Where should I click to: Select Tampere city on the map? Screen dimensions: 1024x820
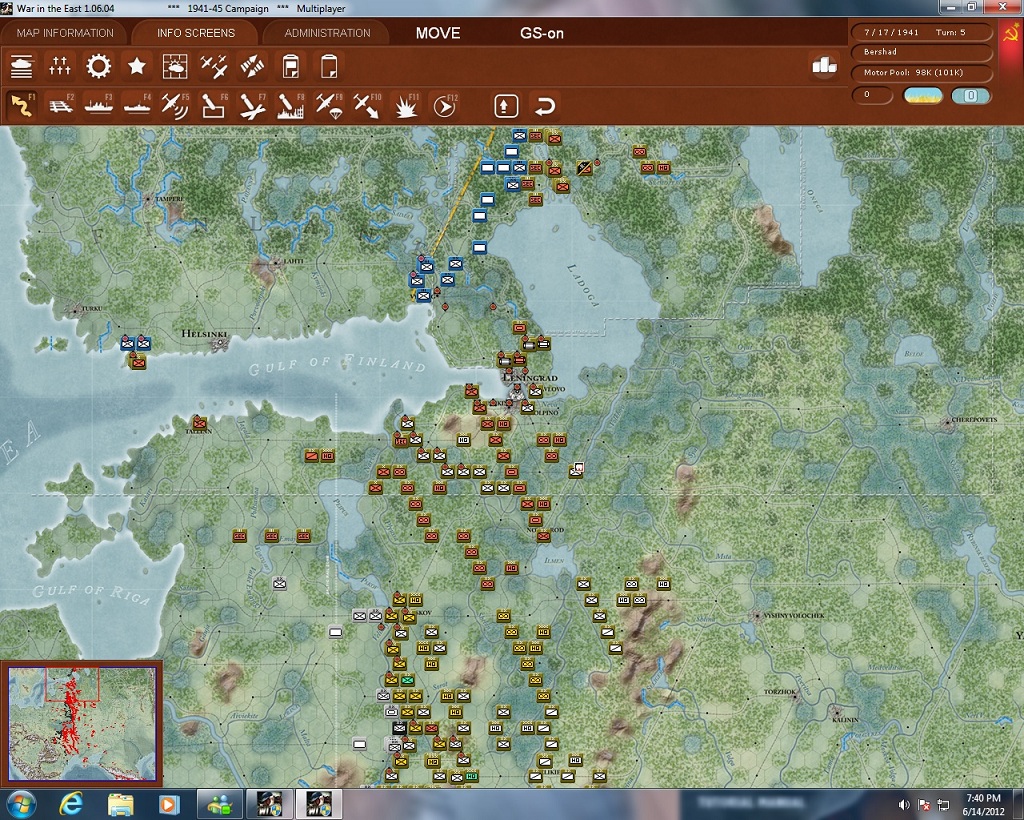149,197
